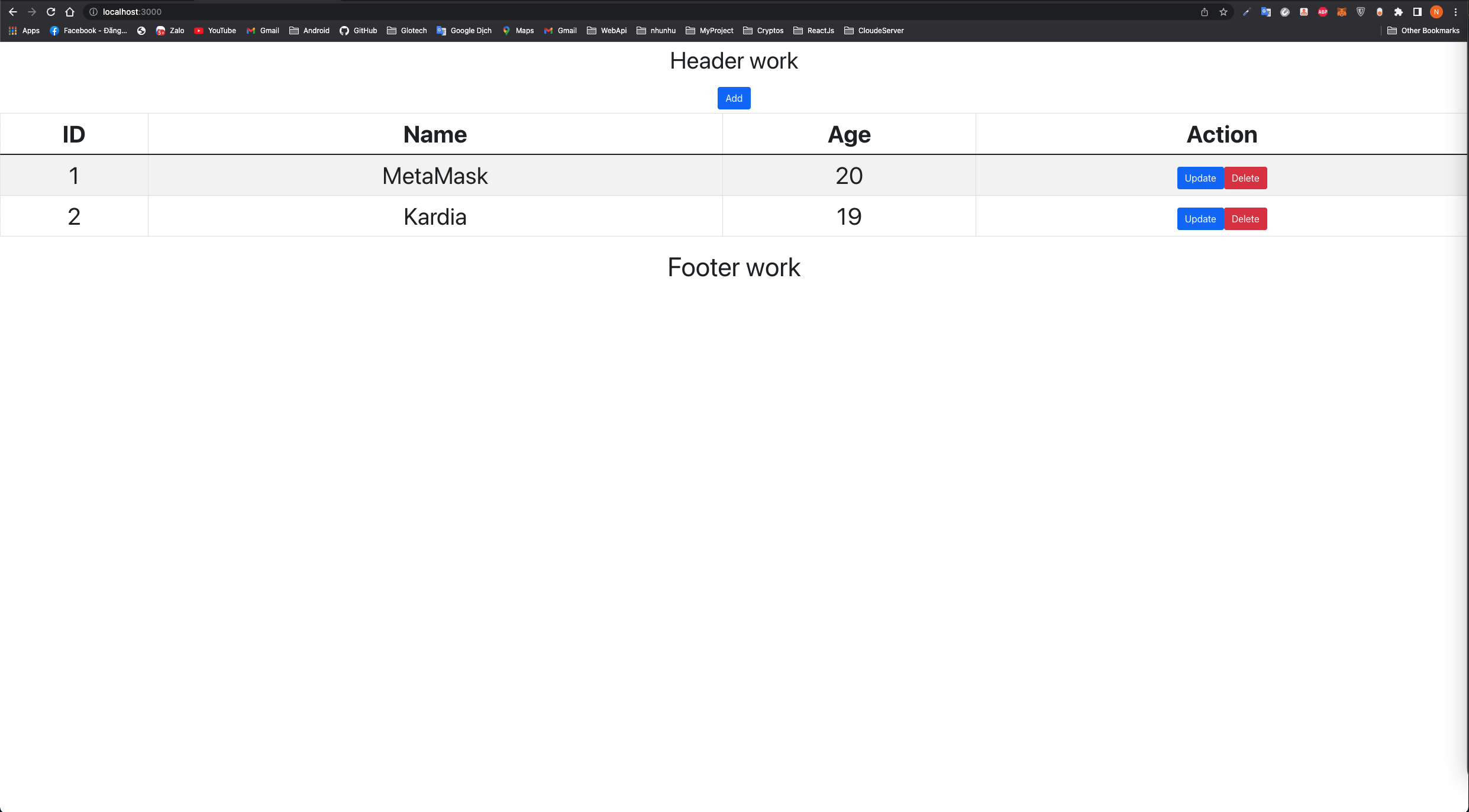
Task: Click the Add button
Action: [x=734, y=98]
